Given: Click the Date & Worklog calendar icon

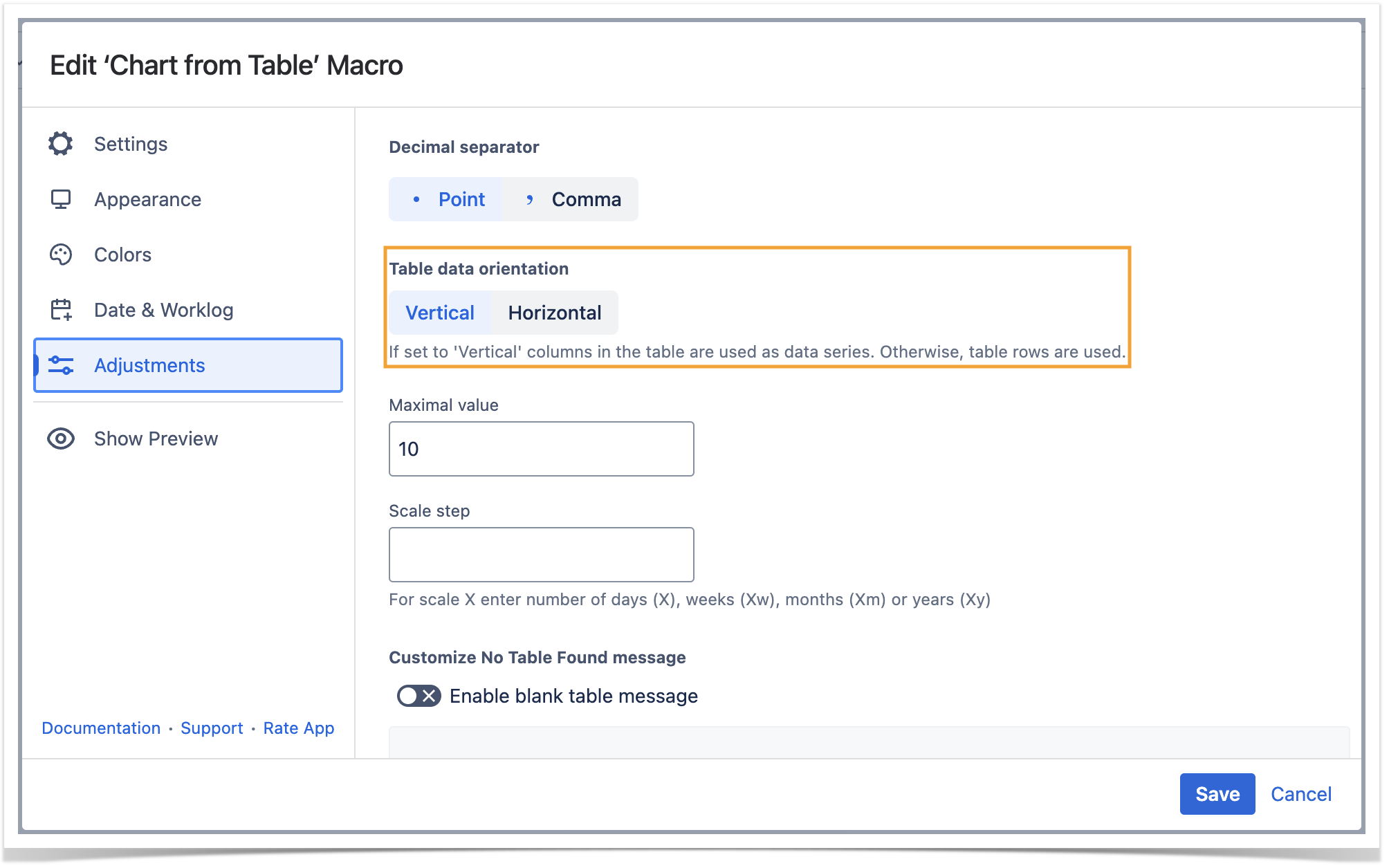Looking at the screenshot, I should coord(61,310).
